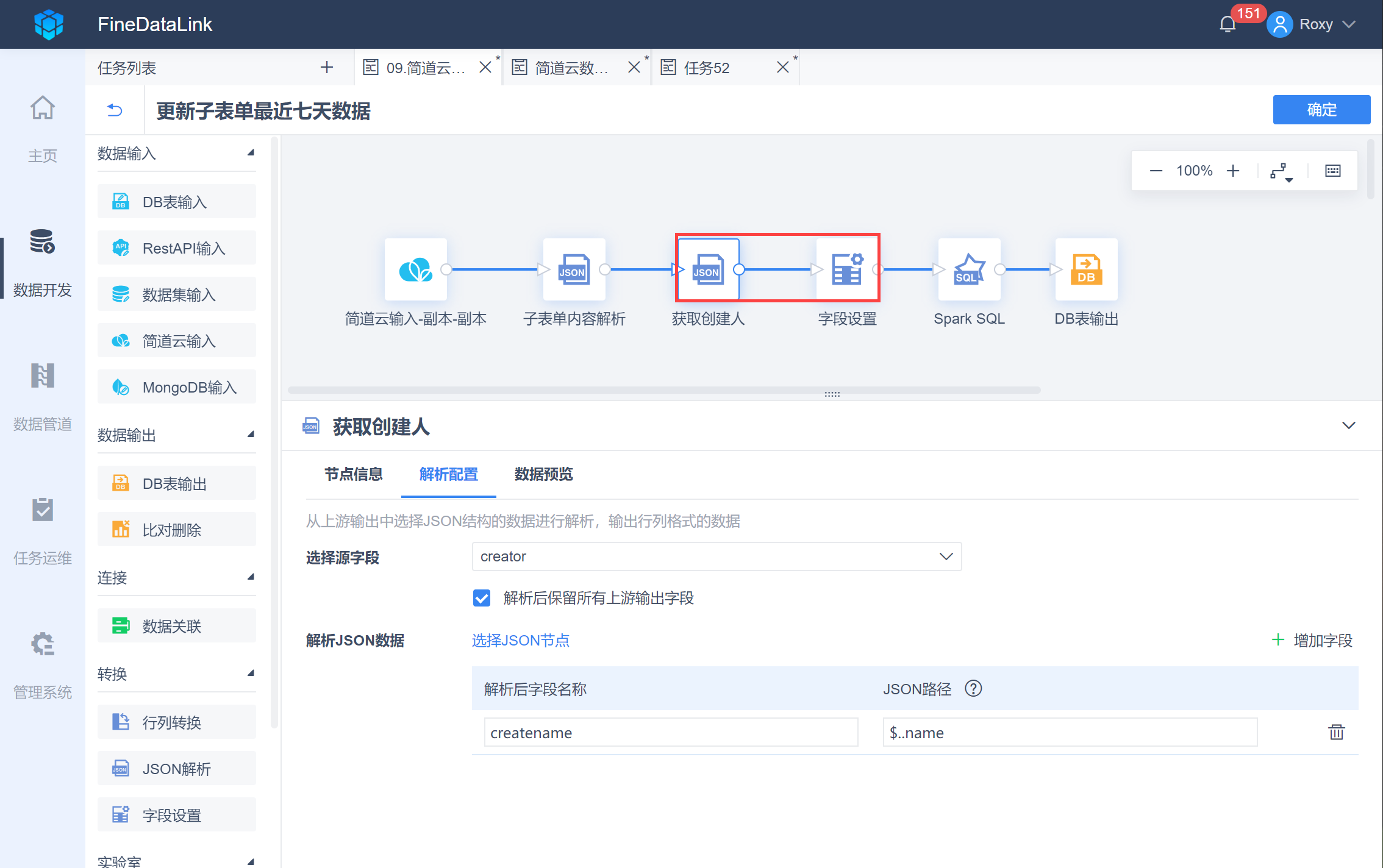
Task: Open the 选择源字段 creator dropdown
Action: tap(717, 557)
